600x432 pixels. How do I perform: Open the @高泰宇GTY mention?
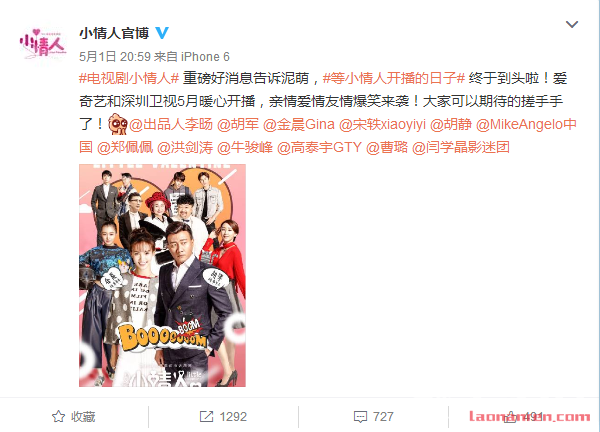[319, 147]
